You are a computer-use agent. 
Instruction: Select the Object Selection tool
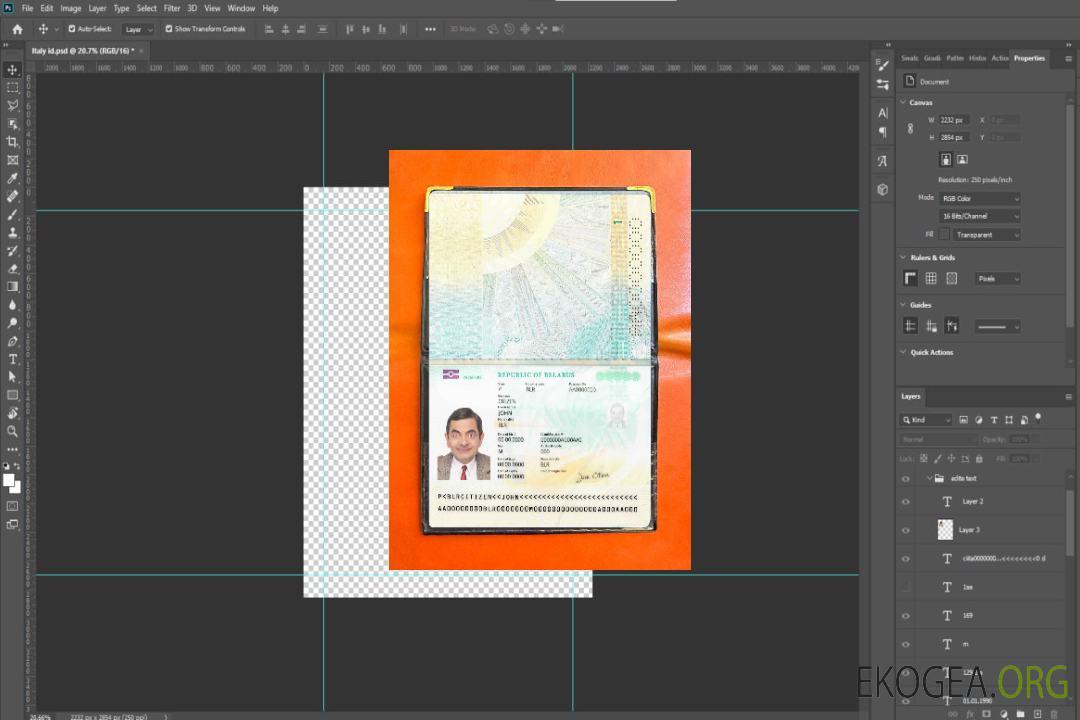tap(12, 124)
